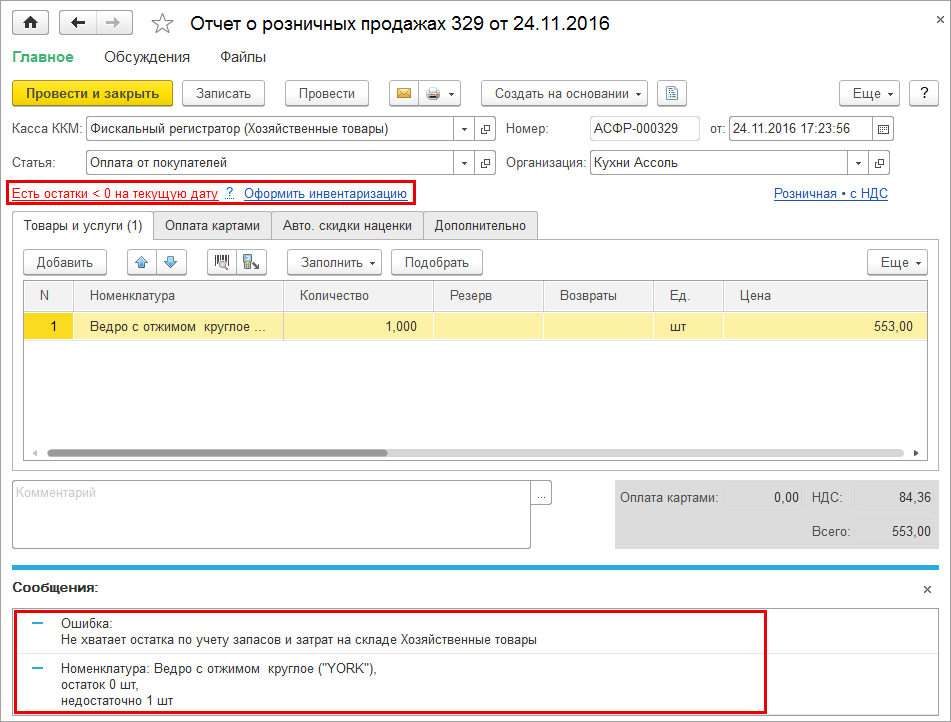
Task: Expand Касса ККМ dropdown list
Action: point(464,129)
